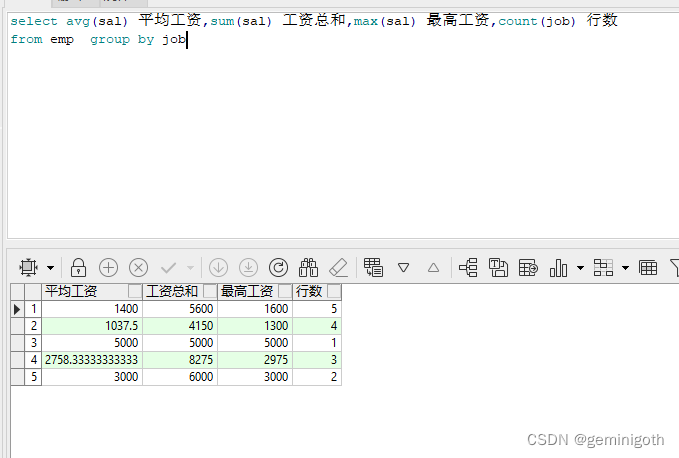Click the 行数 cell in row 1
The width and height of the screenshot is (679, 458).
317,309
